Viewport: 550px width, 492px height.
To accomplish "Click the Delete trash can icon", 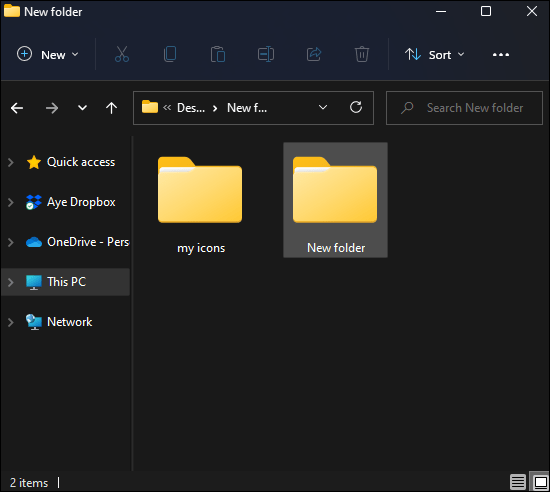I will pos(362,54).
